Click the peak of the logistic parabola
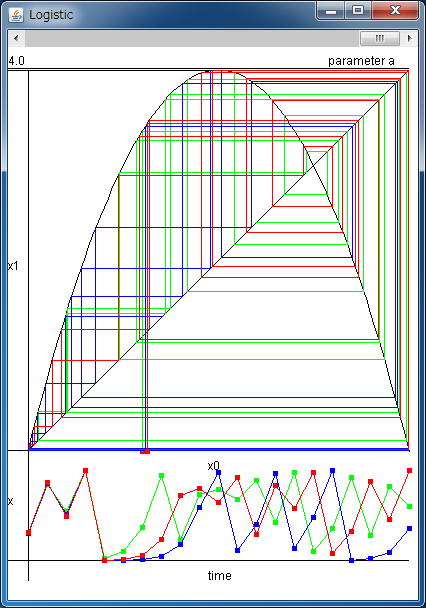Image resolution: width=426 pixels, height=608 pixels. point(218,72)
